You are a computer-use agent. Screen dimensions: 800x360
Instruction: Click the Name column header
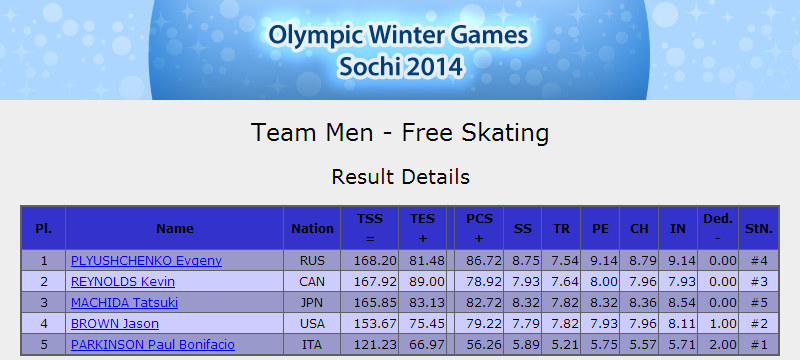point(174,228)
